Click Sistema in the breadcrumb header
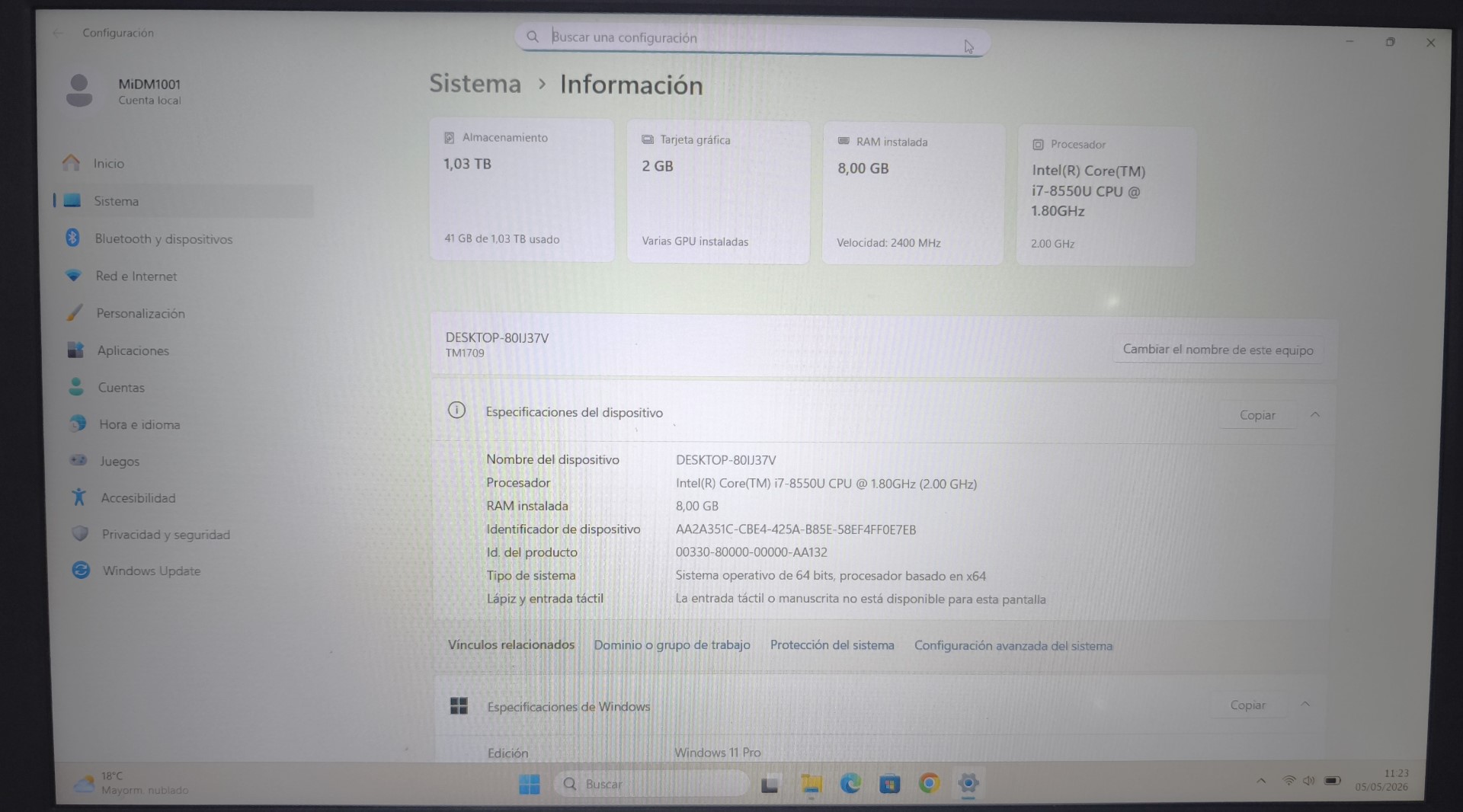Image resolution: width=1463 pixels, height=812 pixels. click(475, 83)
